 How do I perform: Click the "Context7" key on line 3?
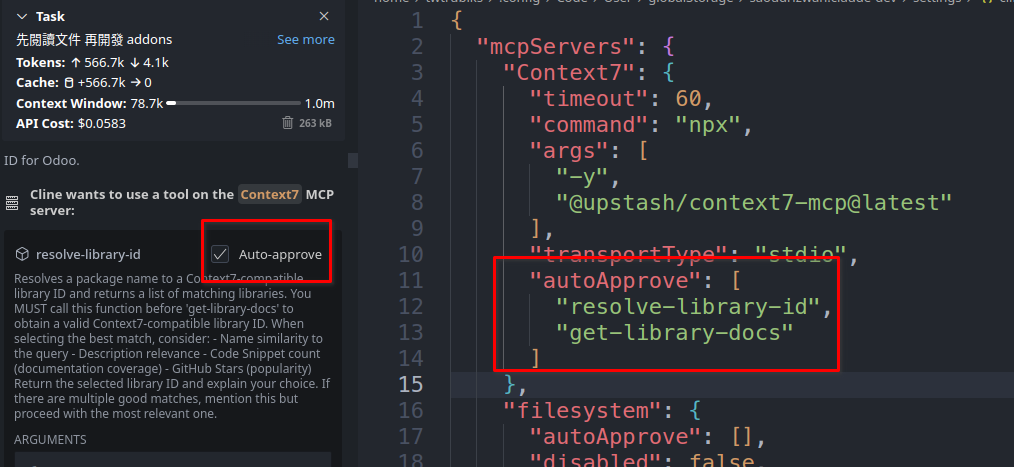point(571,72)
